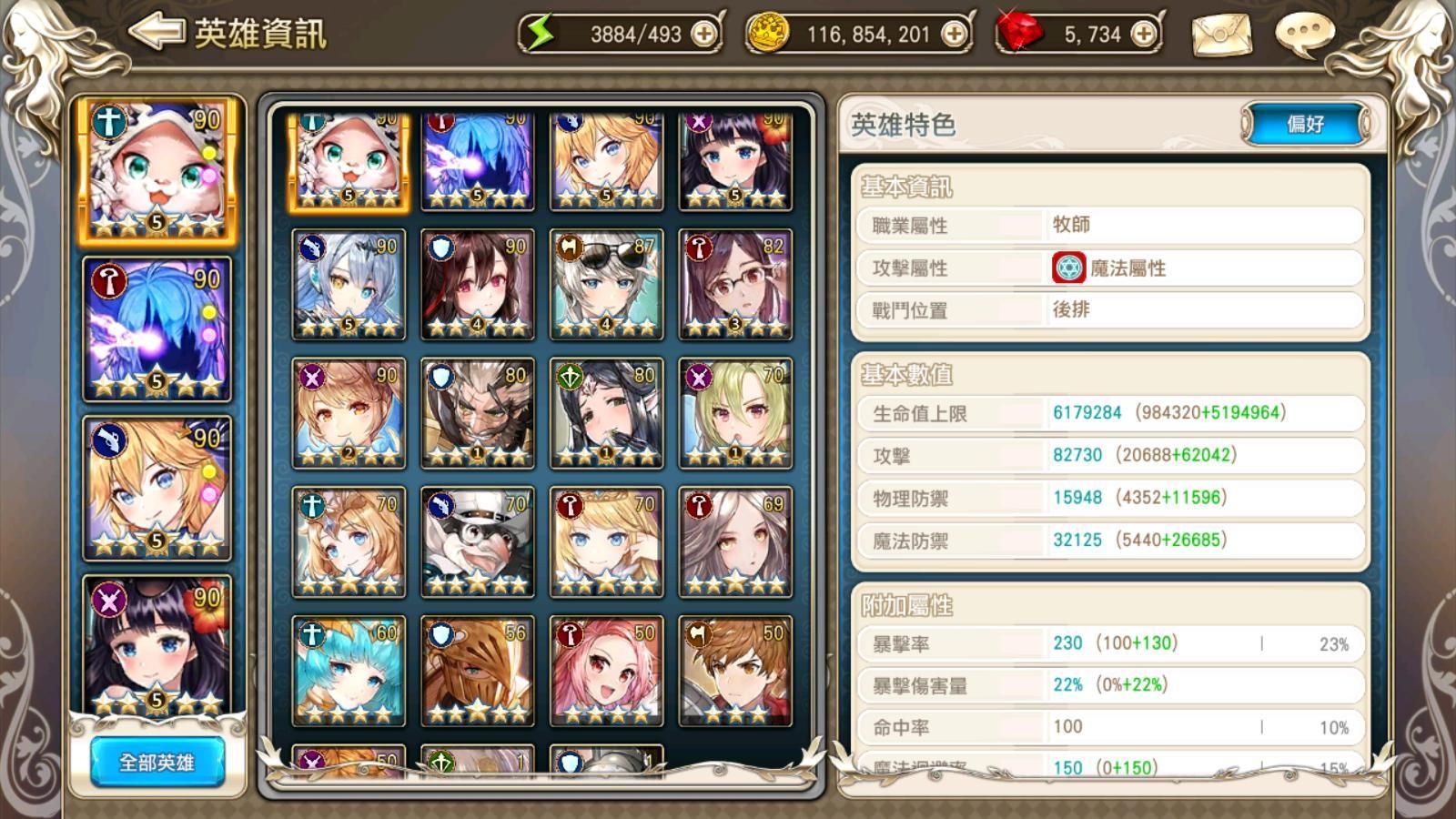Viewport: 1456px width, 819px height.
Task: Show all heroes with 全部英雄 button
Action: click(x=157, y=763)
